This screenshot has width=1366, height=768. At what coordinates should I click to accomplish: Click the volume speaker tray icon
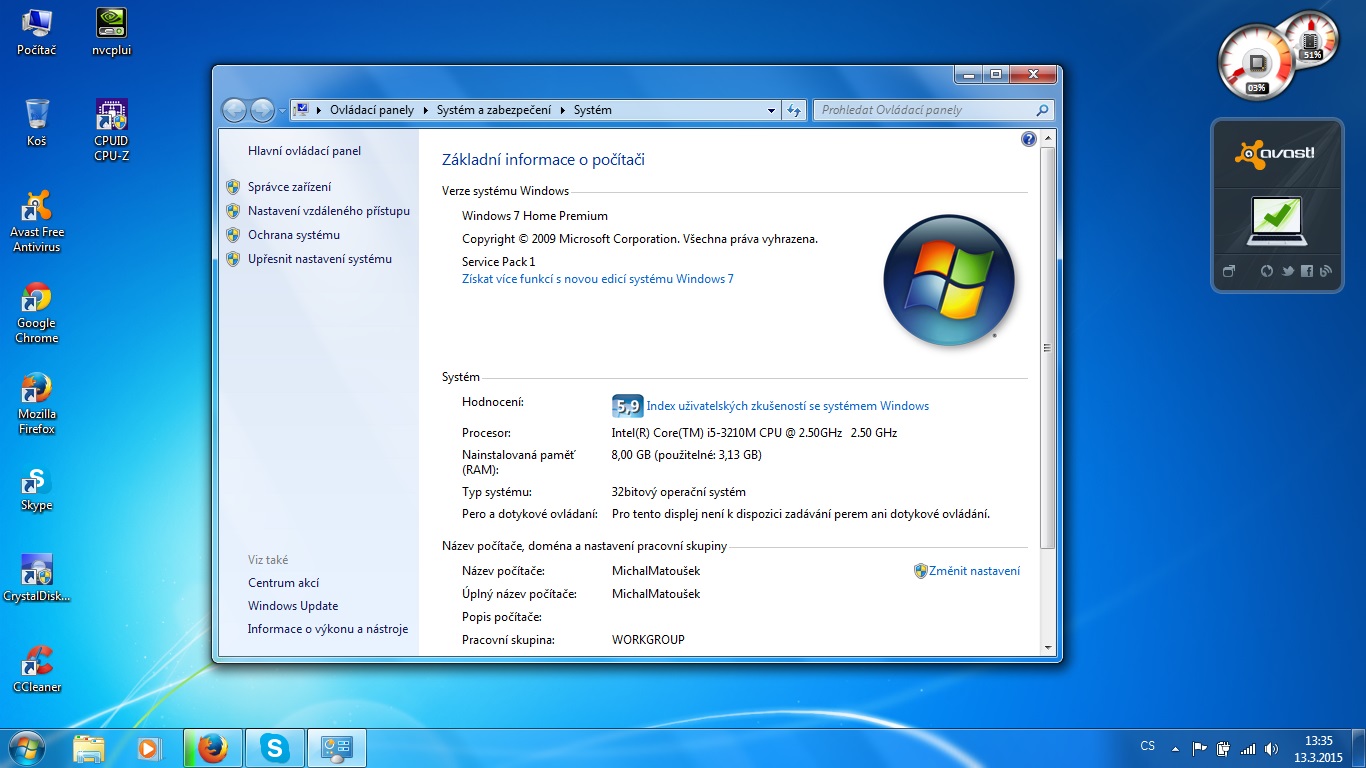click(1271, 748)
